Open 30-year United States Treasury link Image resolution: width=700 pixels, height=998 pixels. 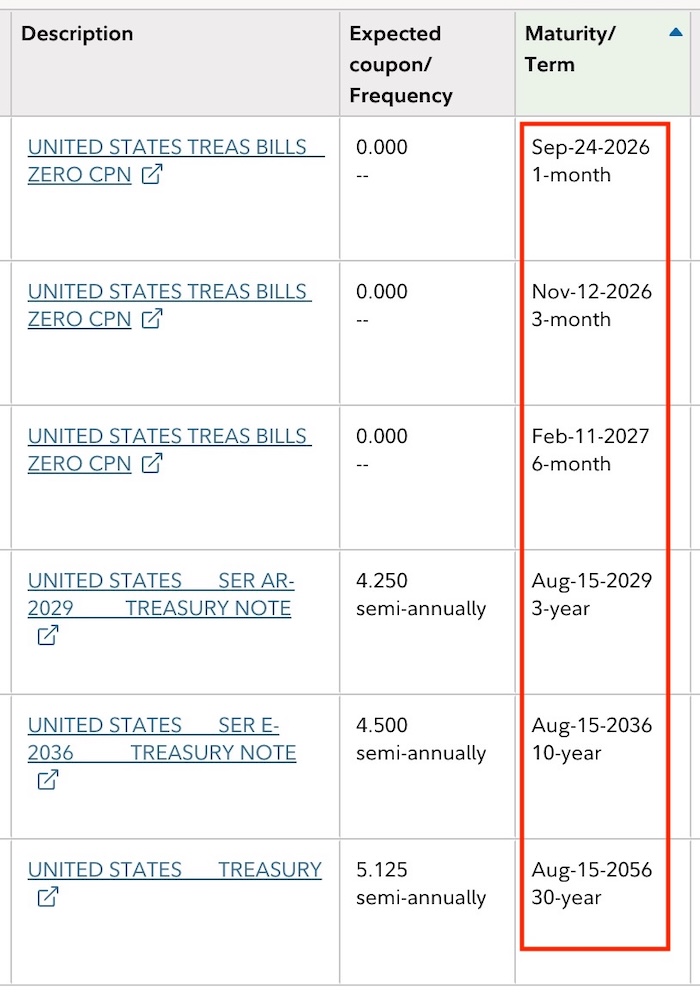(174, 869)
